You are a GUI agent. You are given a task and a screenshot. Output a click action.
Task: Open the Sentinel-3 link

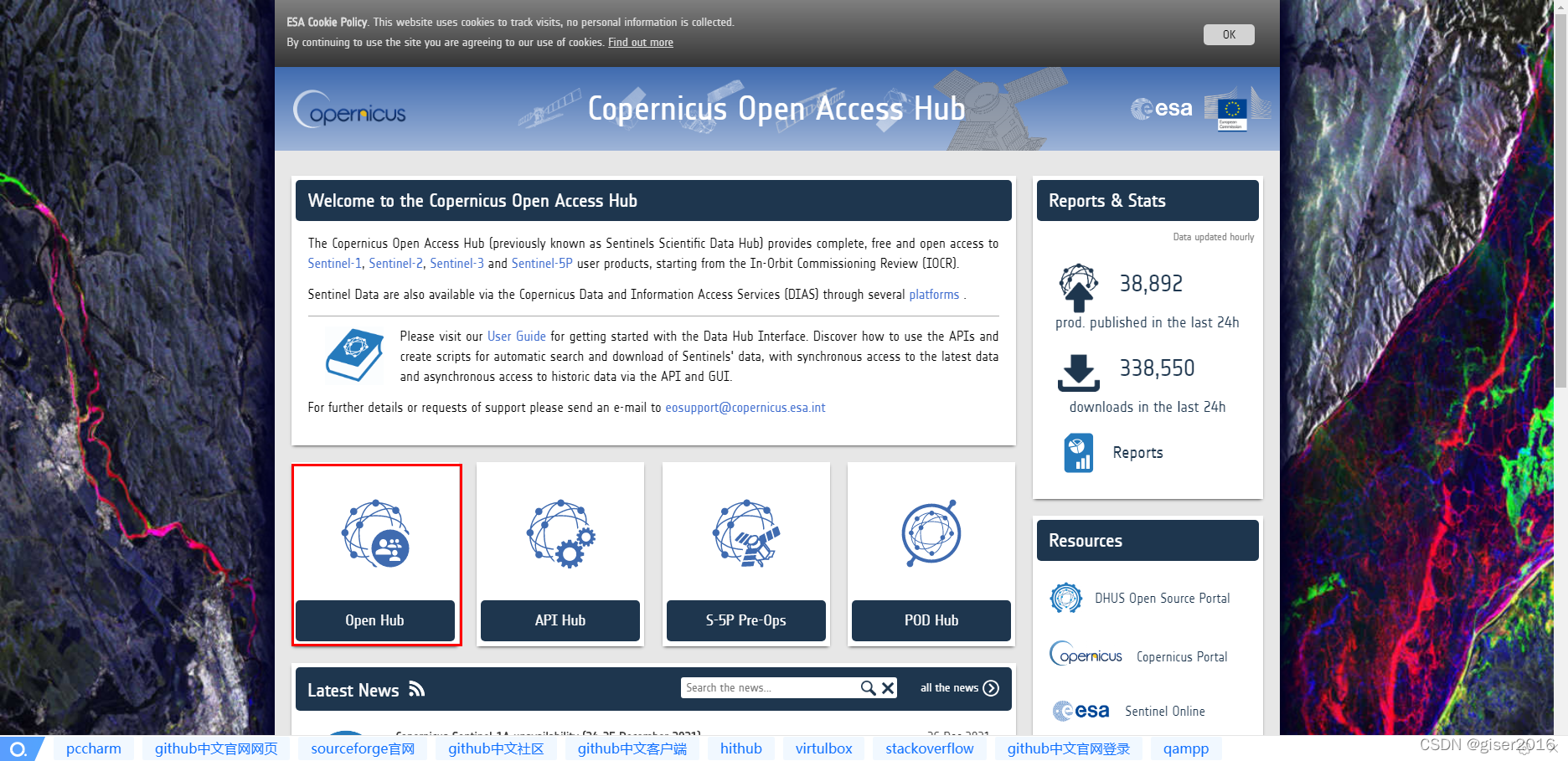[457, 264]
